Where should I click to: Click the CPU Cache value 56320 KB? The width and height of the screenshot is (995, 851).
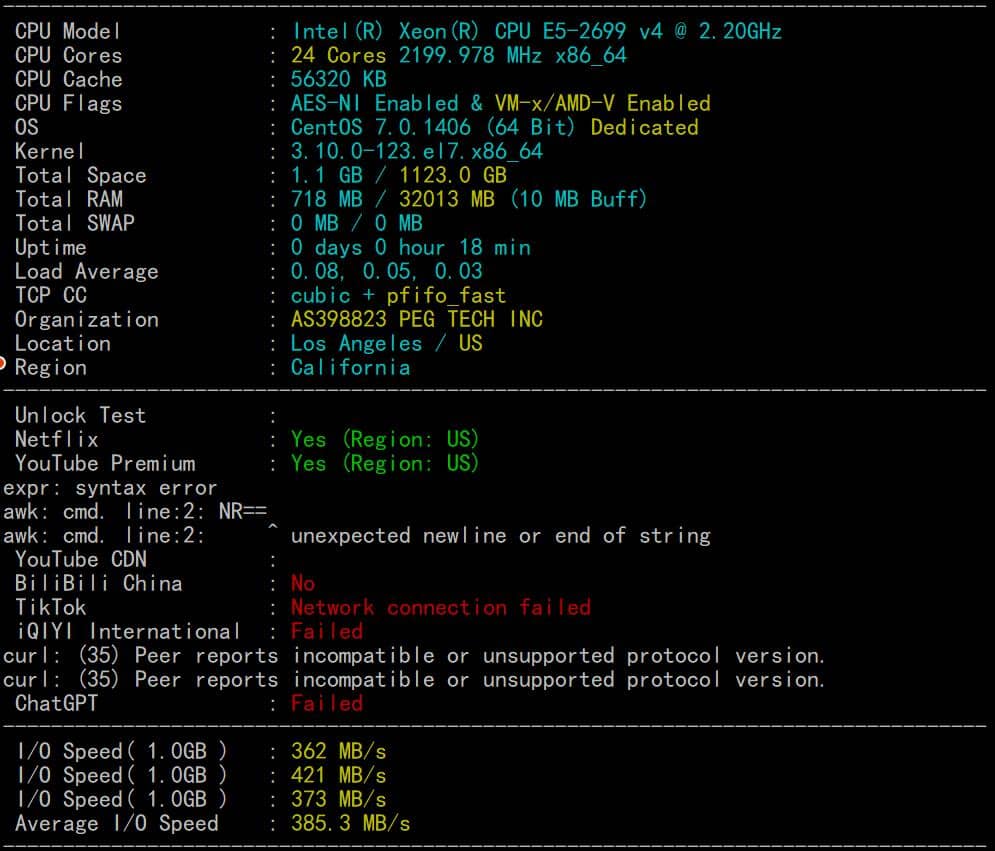(339, 79)
